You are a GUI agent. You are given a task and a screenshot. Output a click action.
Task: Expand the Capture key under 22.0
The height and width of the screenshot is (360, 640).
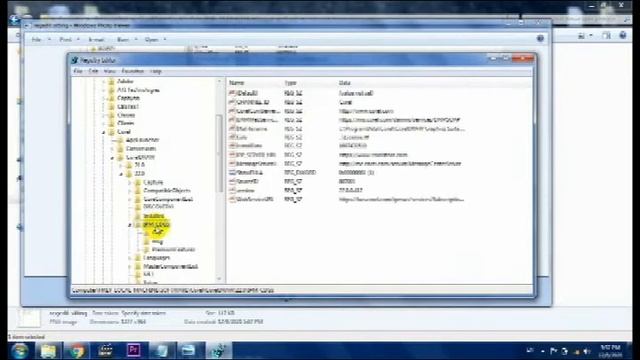coord(130,182)
